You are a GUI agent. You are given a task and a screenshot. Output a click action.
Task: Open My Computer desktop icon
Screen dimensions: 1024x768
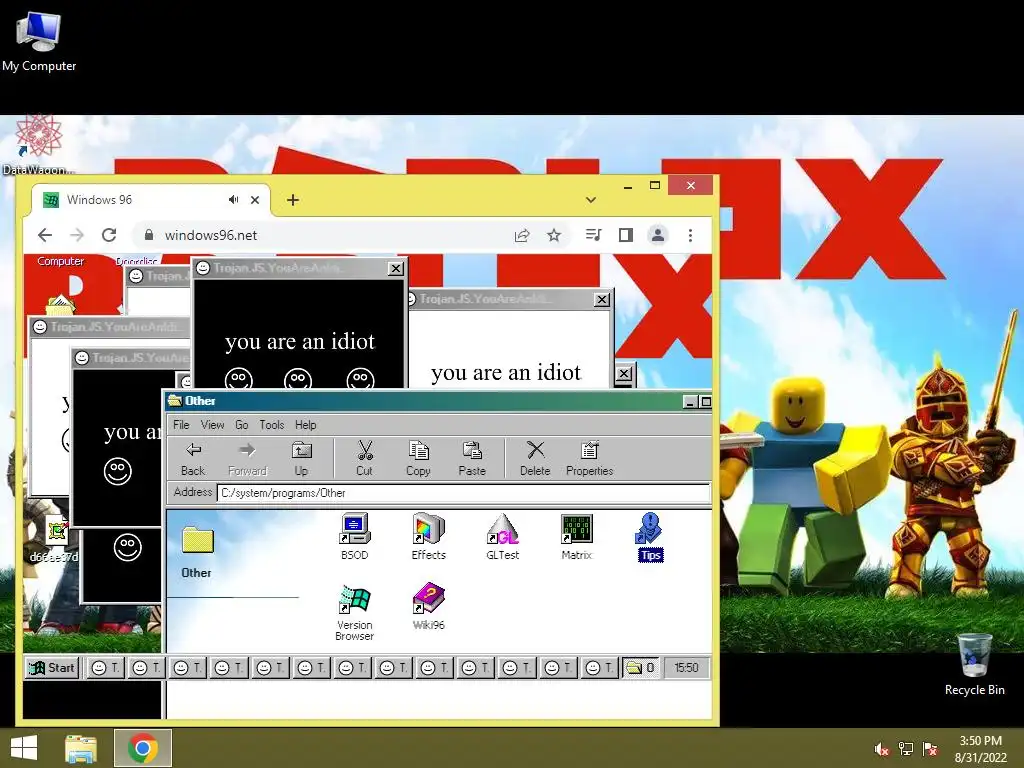click(x=39, y=42)
